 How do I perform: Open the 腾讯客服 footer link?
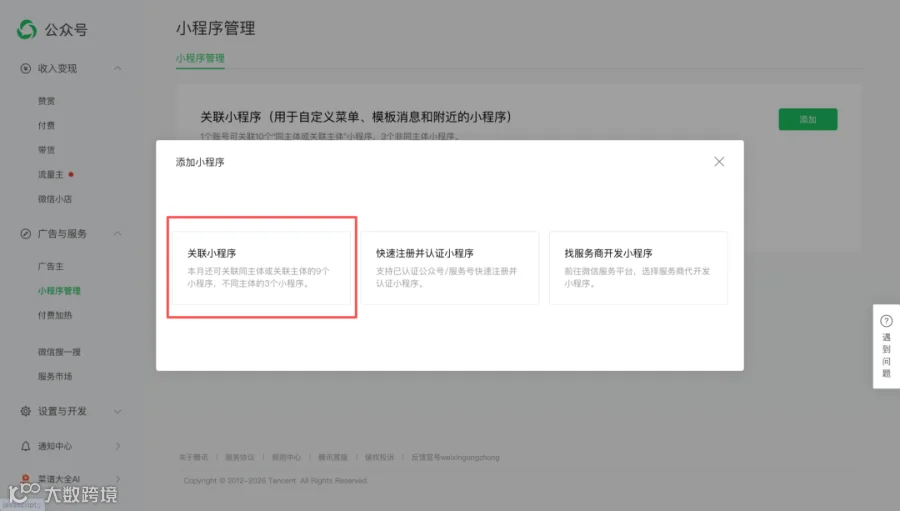click(x=333, y=458)
